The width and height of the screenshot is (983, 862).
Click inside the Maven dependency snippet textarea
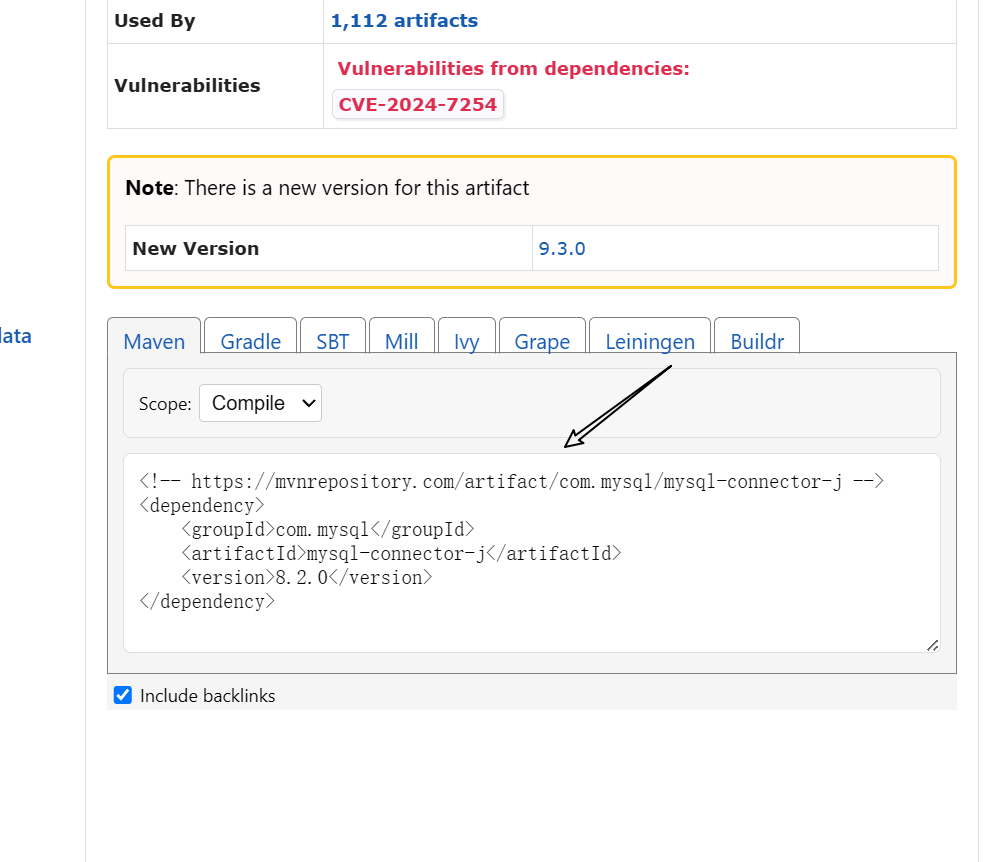click(x=532, y=553)
